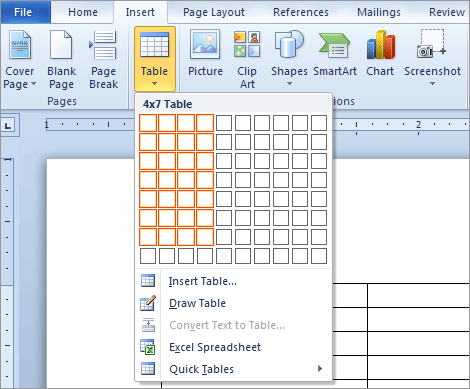Screen dimensions: 470x389
Task: Click the Excel Spreadsheet menu icon
Action: pyautogui.click(x=148, y=347)
